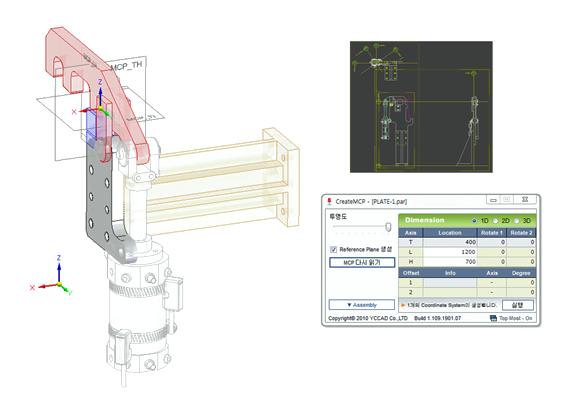Click the T axis Location field 400

[x=450, y=242]
